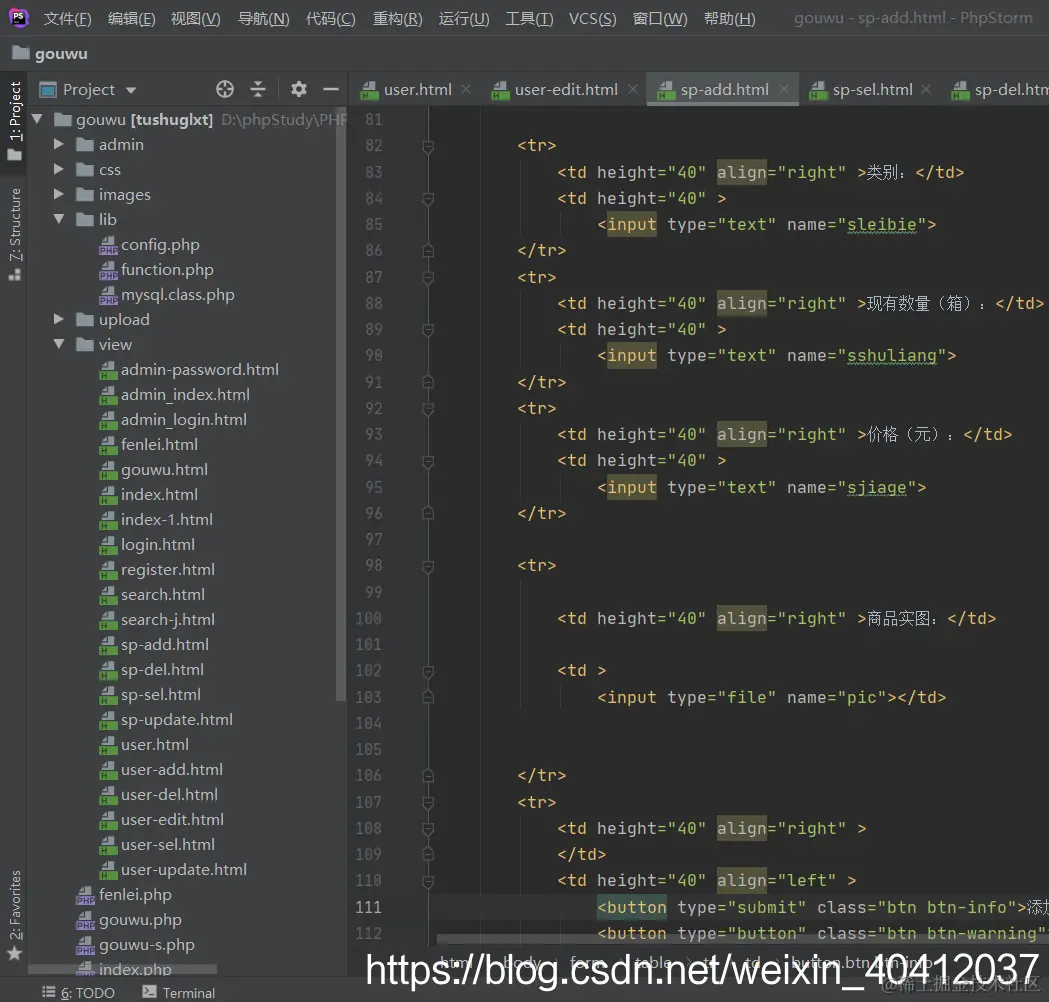Open the 视图(V) menu
This screenshot has width=1049, height=1002.
coord(195,19)
